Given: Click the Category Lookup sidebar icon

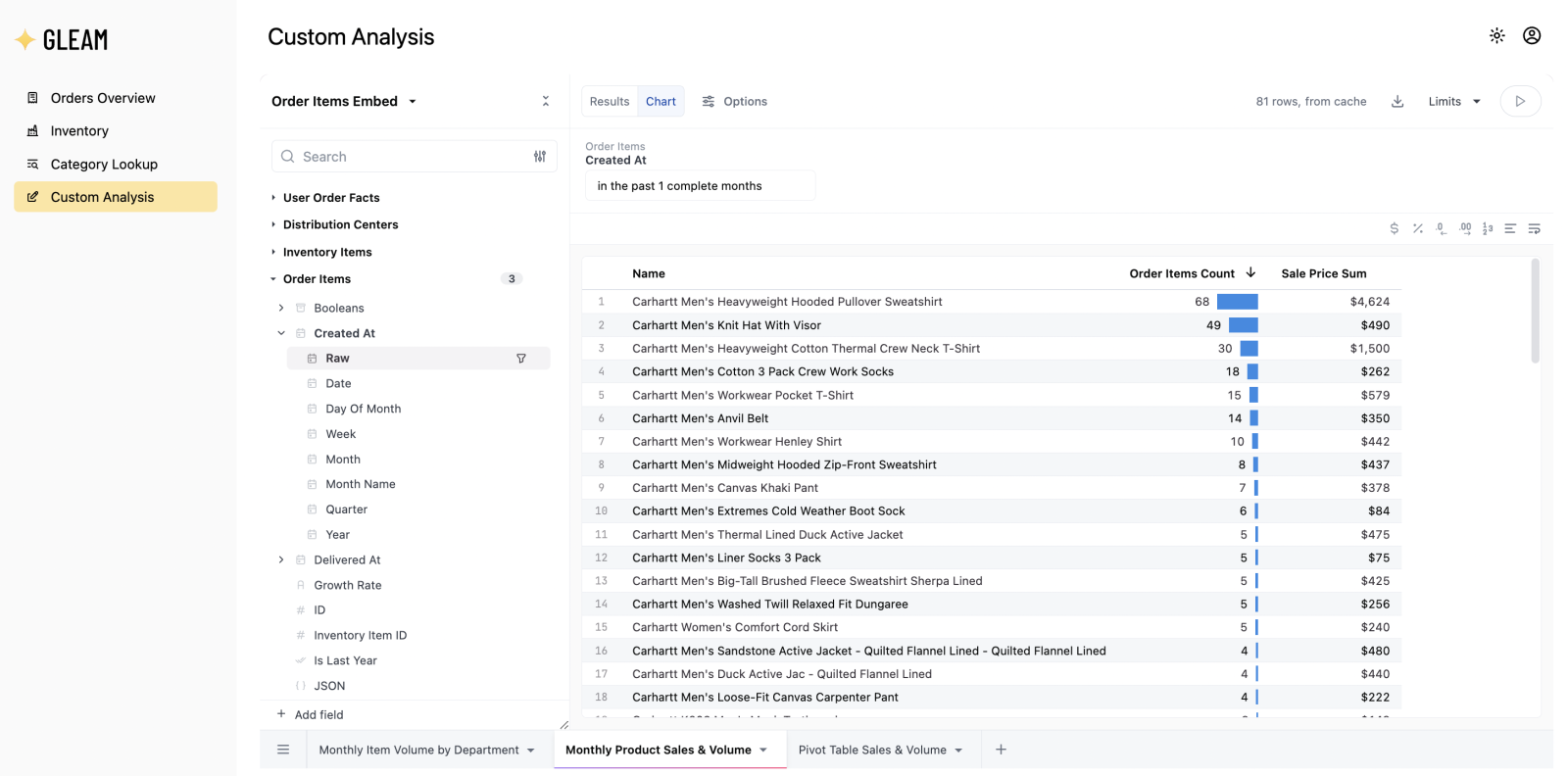Looking at the screenshot, I should pyautogui.click(x=32, y=164).
